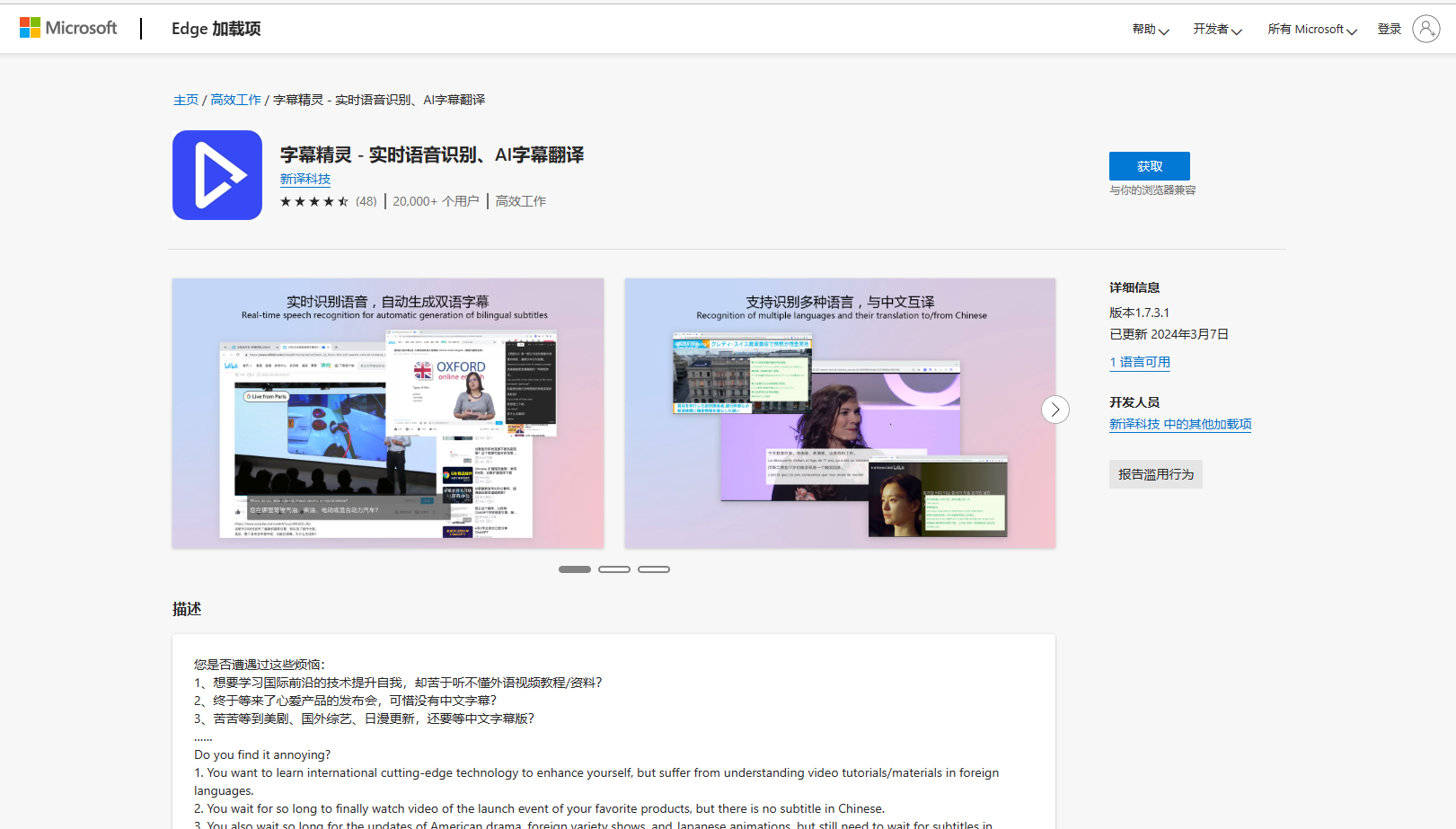Expand the 所有 Microsoft dropdown menu
The image size is (1456, 829).
click(x=1312, y=30)
